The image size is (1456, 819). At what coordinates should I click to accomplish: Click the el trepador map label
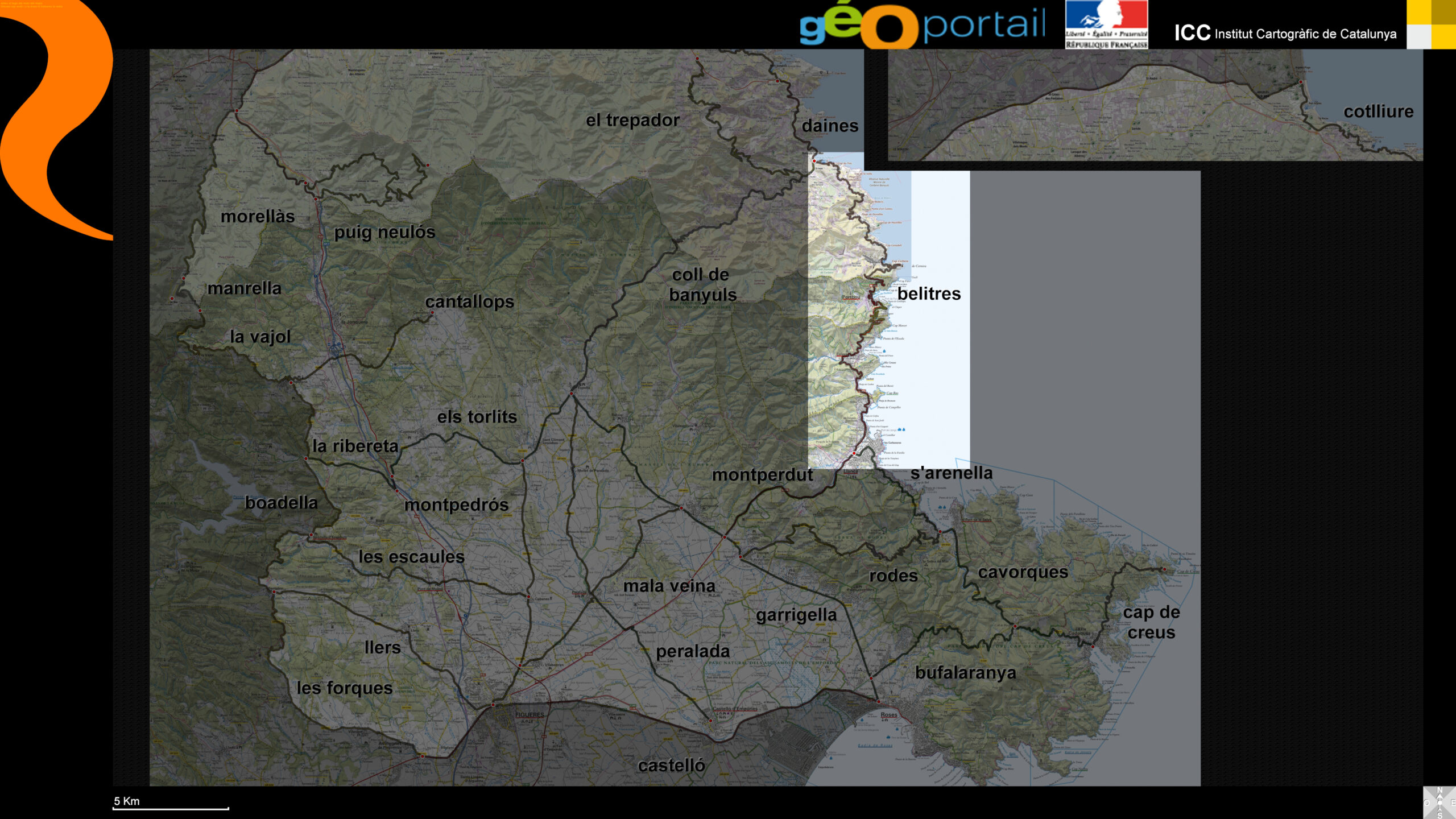[632, 120]
